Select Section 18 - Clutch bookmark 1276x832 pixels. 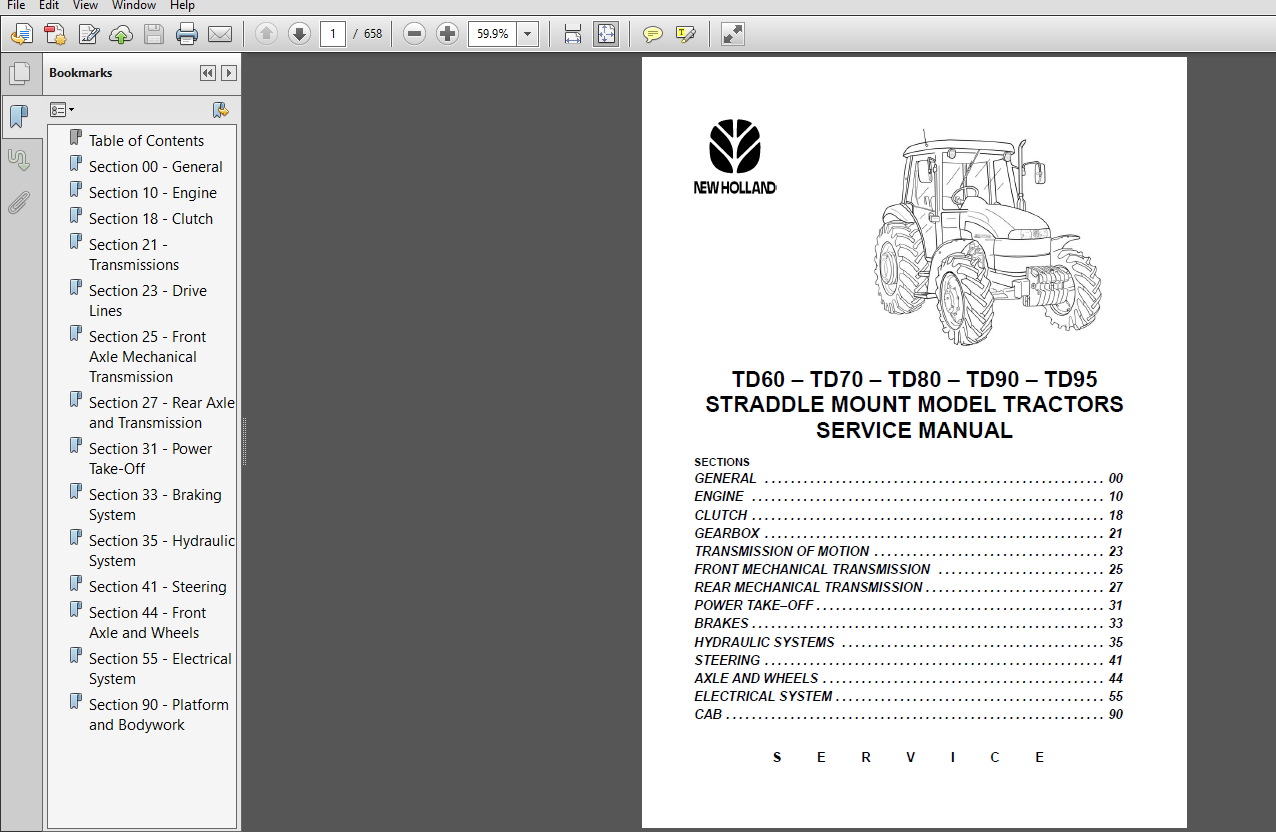(x=151, y=219)
